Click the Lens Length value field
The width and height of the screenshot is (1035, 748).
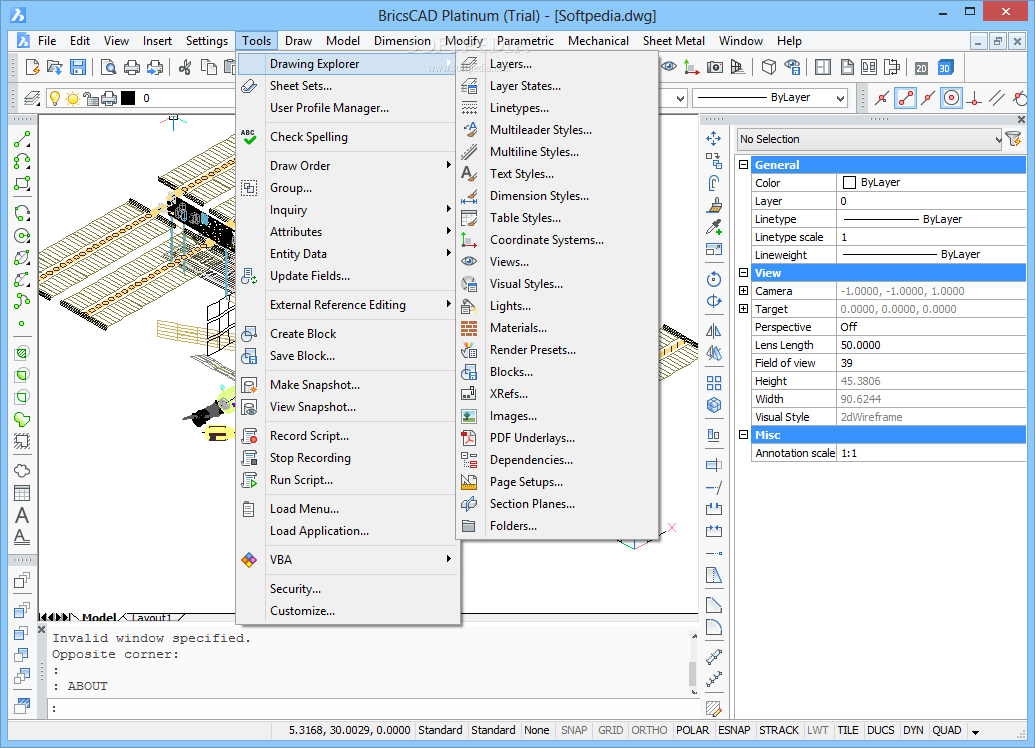click(x=931, y=345)
